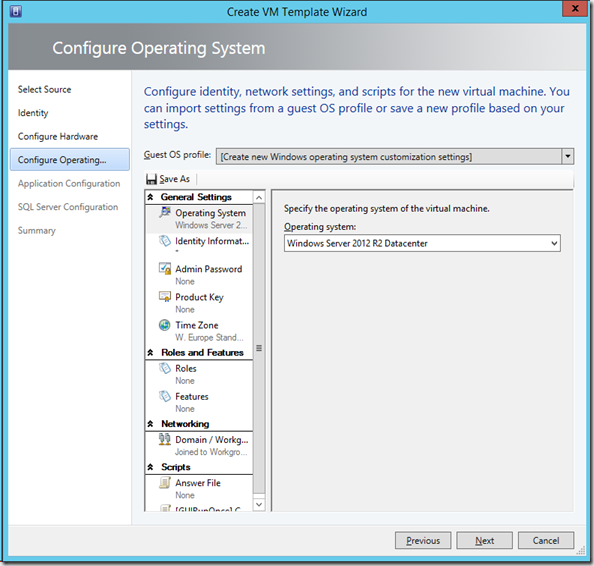Cancel the wizard
This screenshot has height=566, width=594.
coord(546,540)
